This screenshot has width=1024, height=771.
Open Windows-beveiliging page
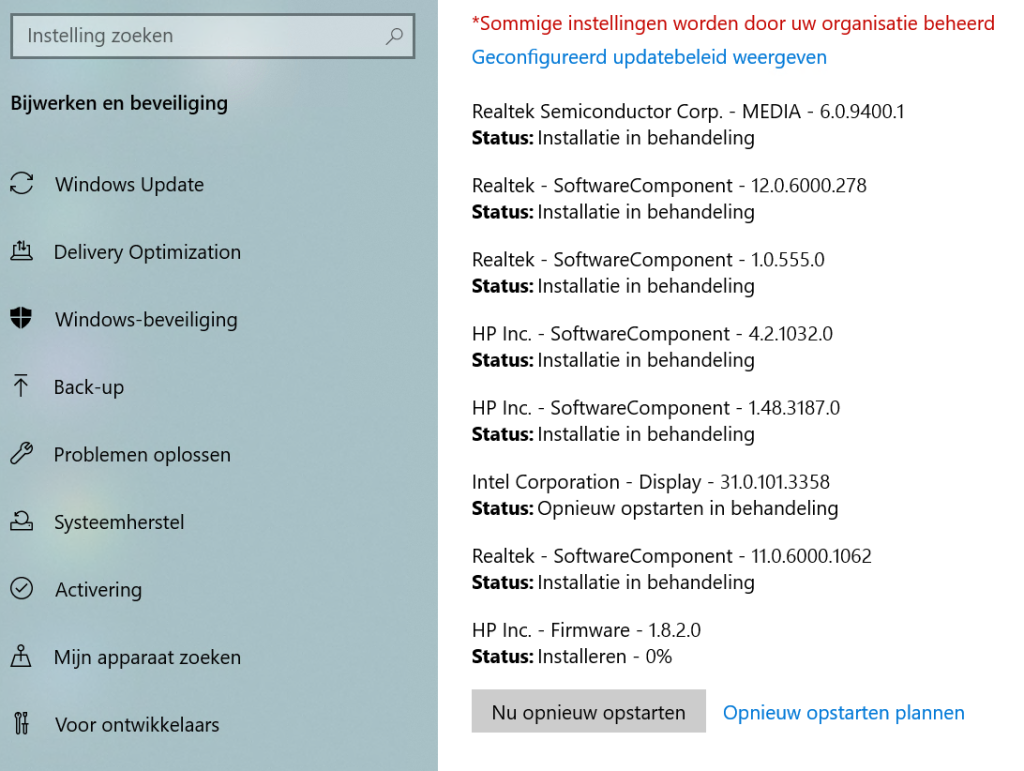146,320
